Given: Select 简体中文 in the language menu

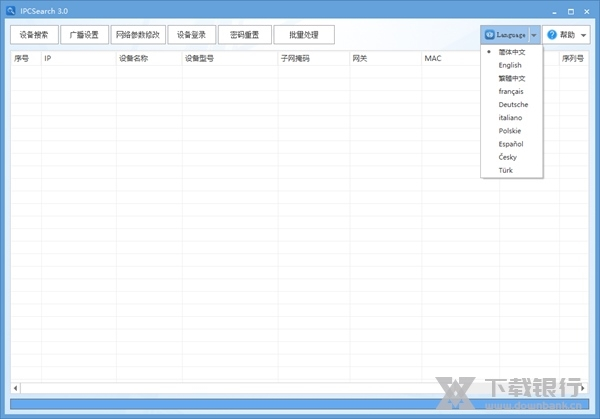Looking at the screenshot, I should [x=512, y=52].
